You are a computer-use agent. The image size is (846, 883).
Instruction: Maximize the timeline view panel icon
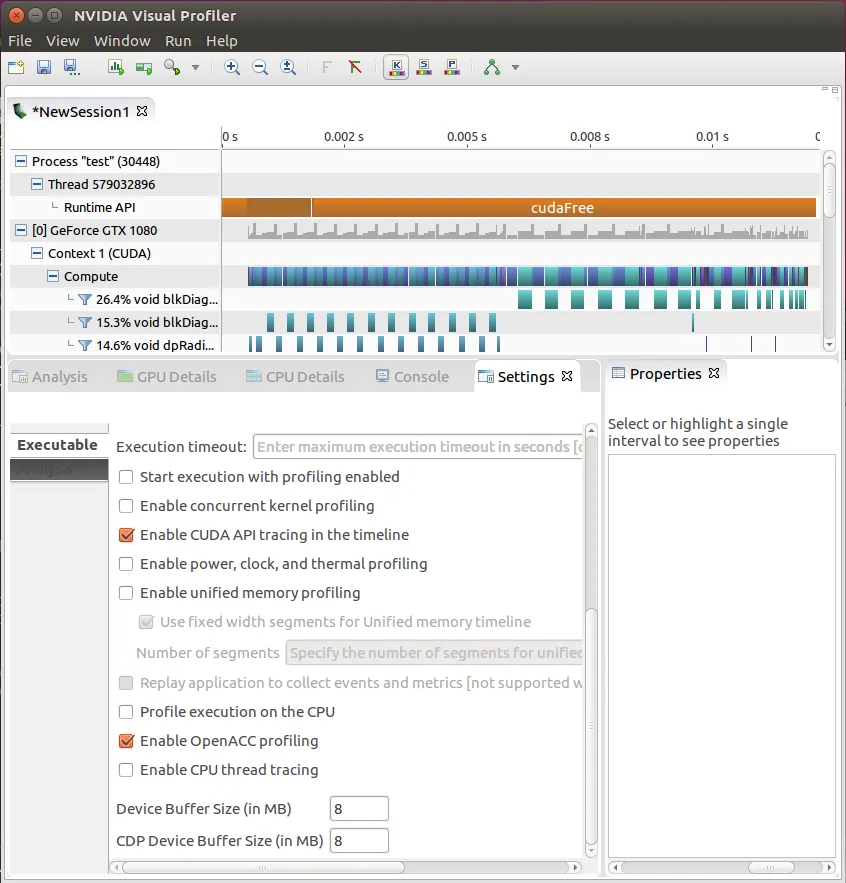[x=835, y=90]
